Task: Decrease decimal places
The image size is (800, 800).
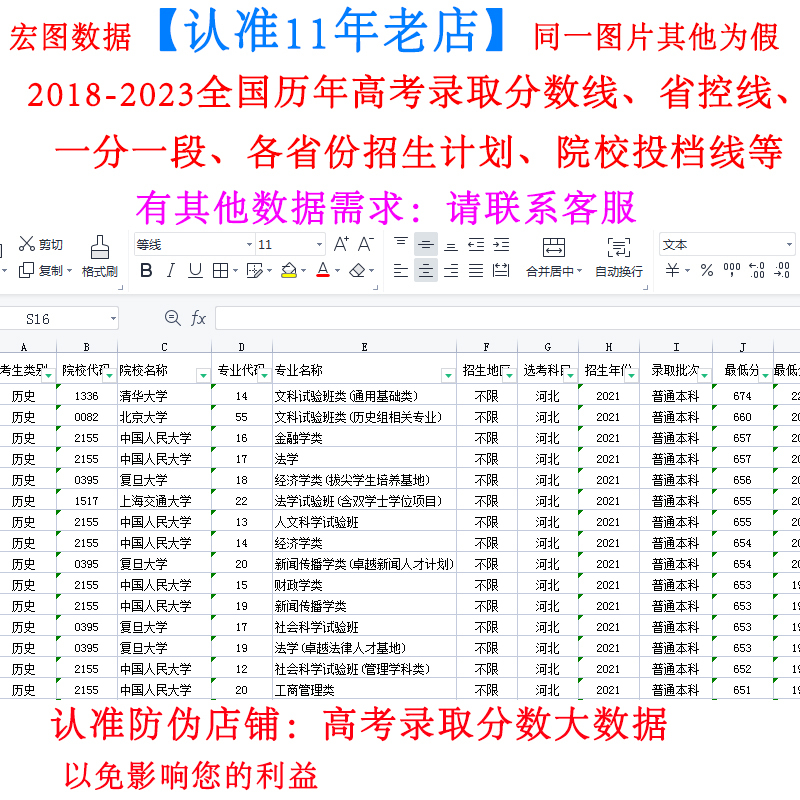Action: [x=782, y=270]
